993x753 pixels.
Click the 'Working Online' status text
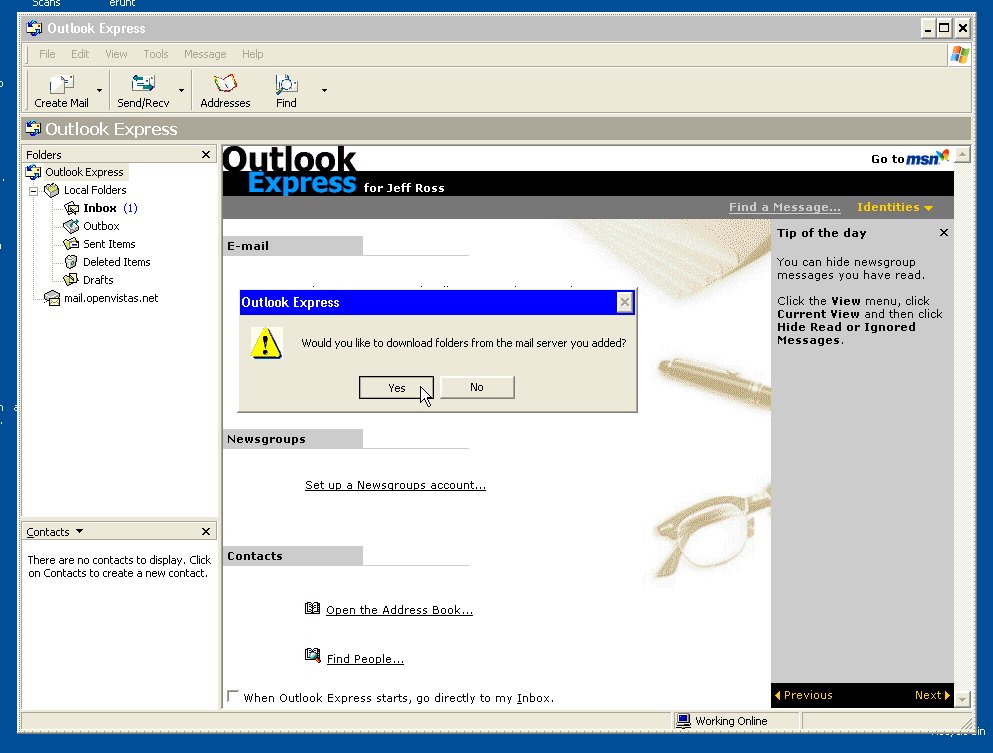coord(731,721)
